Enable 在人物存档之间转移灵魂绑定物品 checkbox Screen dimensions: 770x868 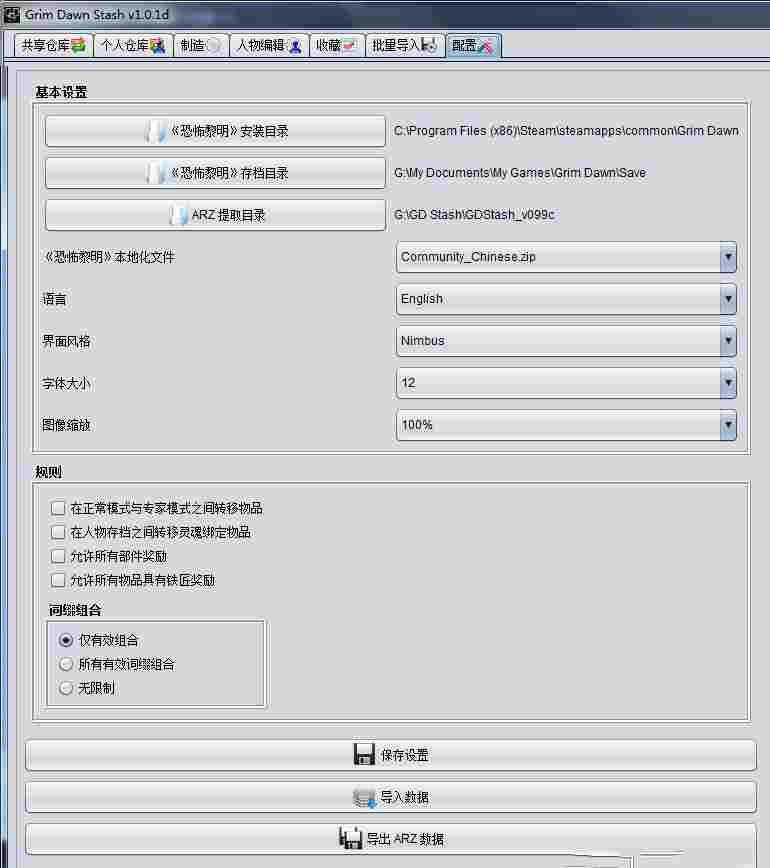pyautogui.click(x=58, y=532)
